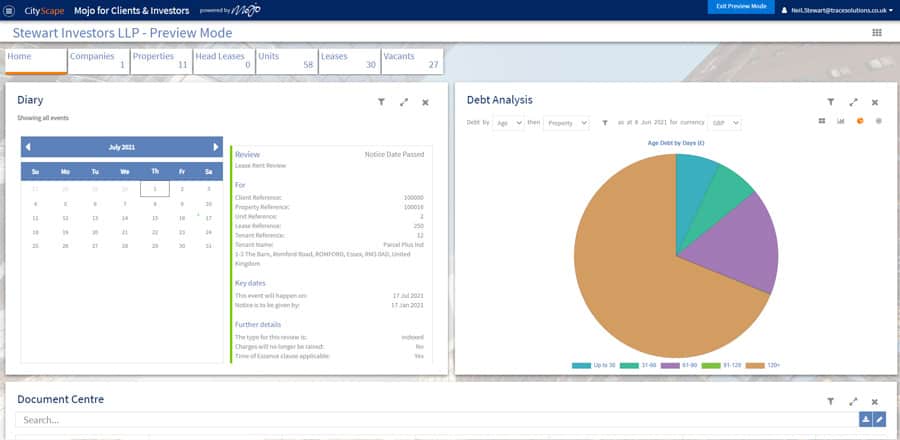Click the Exit Preview Mode button
The image size is (900, 440).
click(x=742, y=7)
